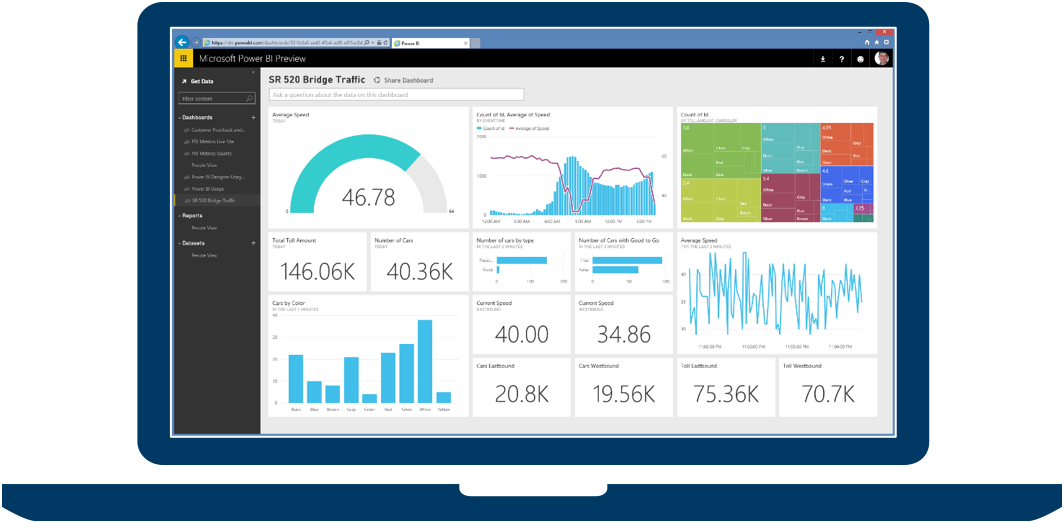Open the address bar dropdown arrow

(373, 43)
